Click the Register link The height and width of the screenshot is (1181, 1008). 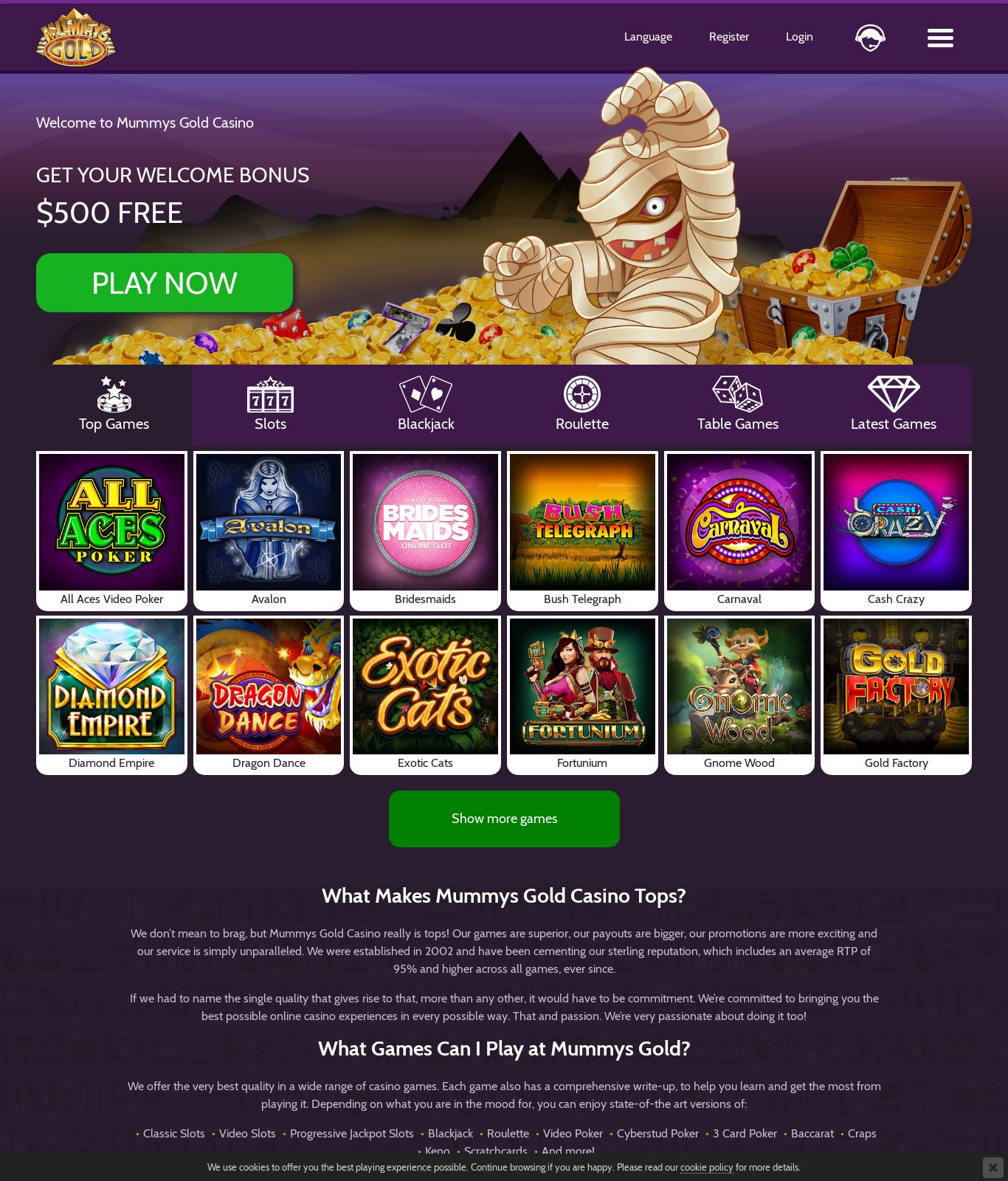[729, 37]
